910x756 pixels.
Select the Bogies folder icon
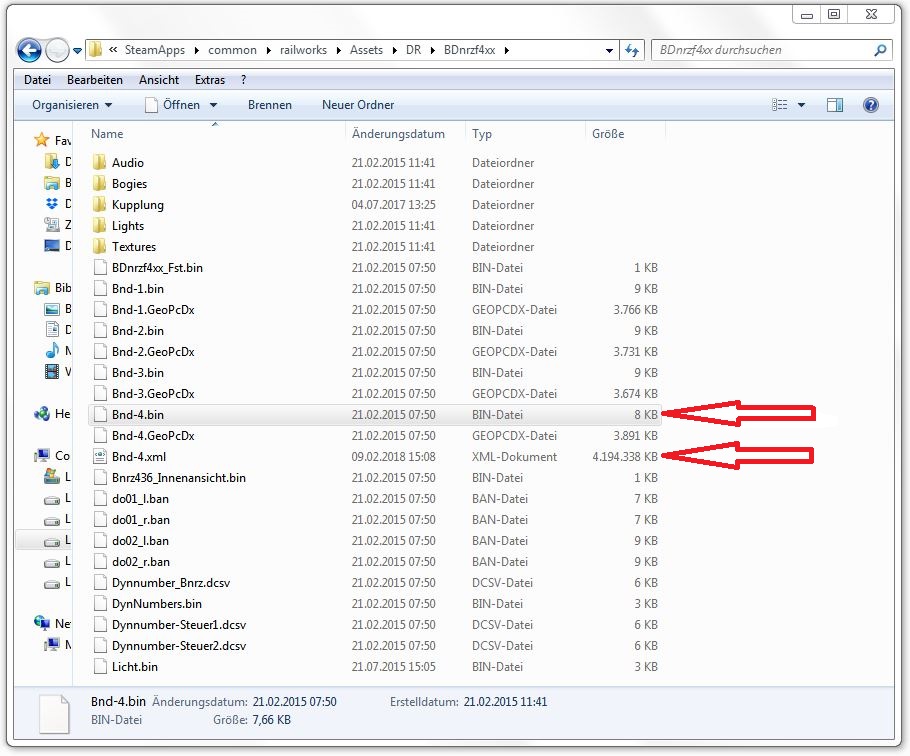pyautogui.click(x=100, y=183)
